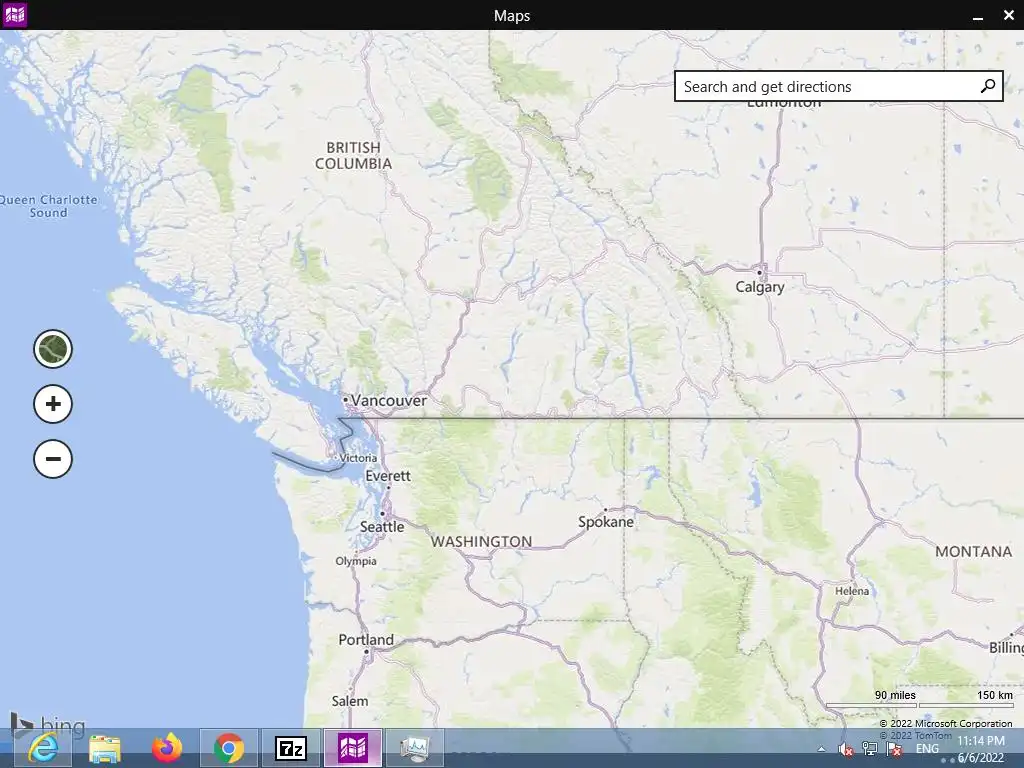
Task: Zoom in with the plus button
Action: click(53, 404)
